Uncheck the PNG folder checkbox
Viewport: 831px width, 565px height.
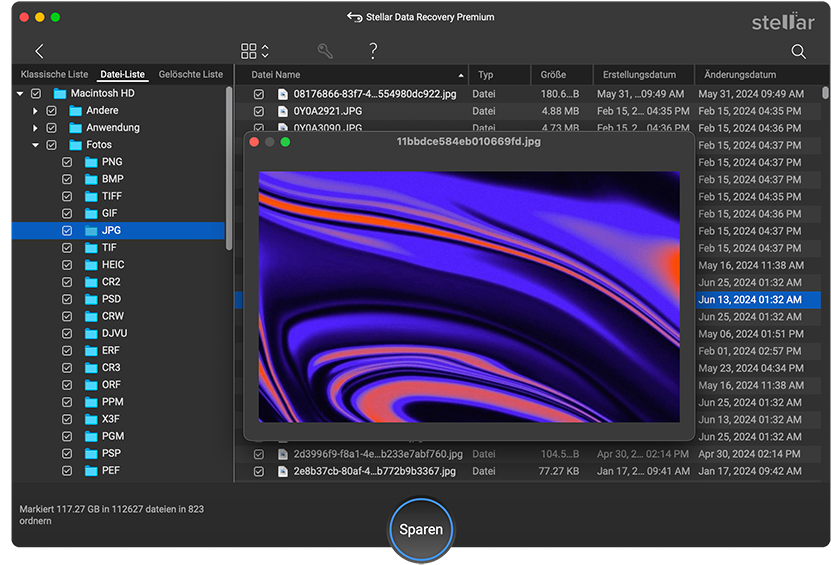coord(67,162)
